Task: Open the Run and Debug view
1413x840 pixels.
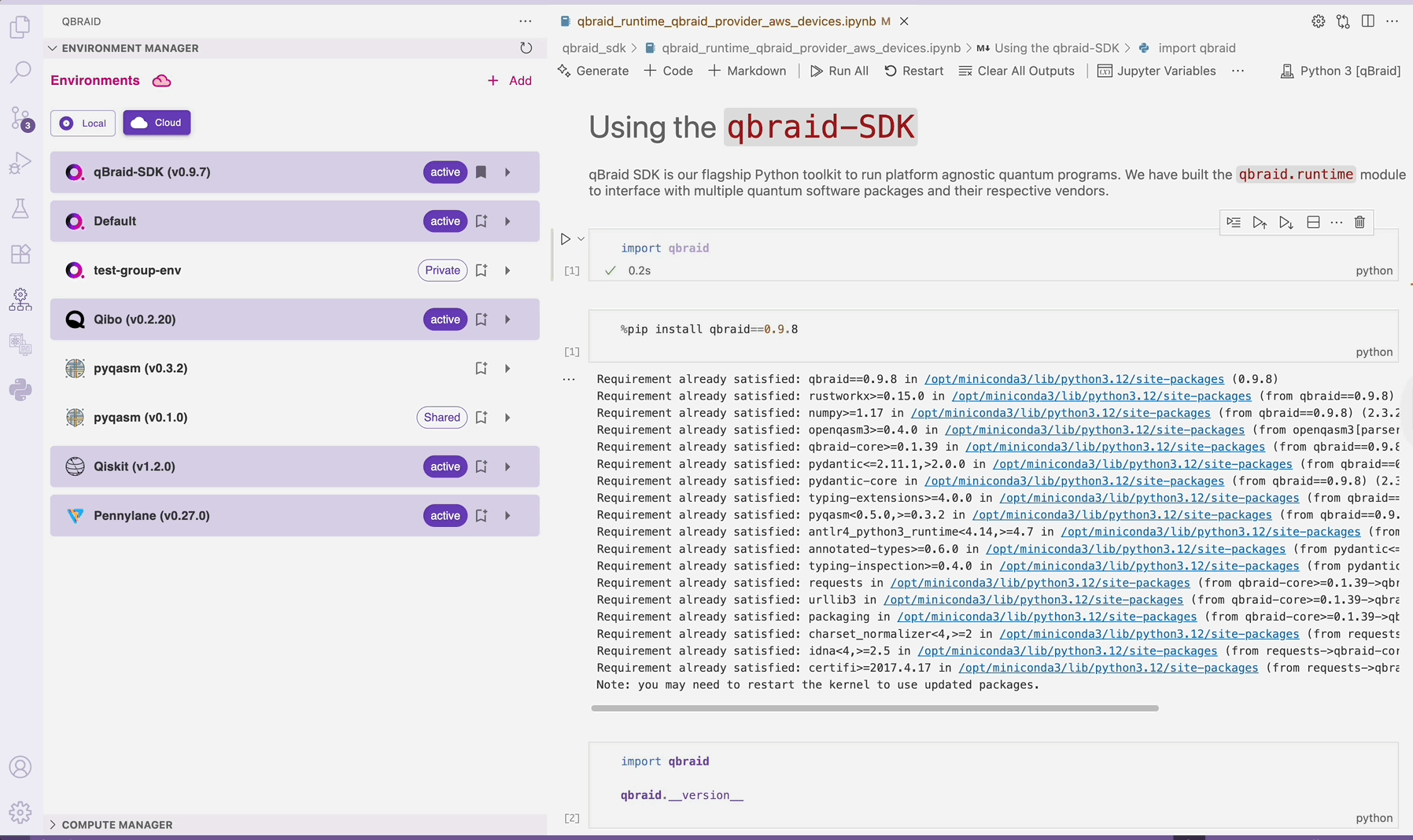Action: tap(20, 163)
